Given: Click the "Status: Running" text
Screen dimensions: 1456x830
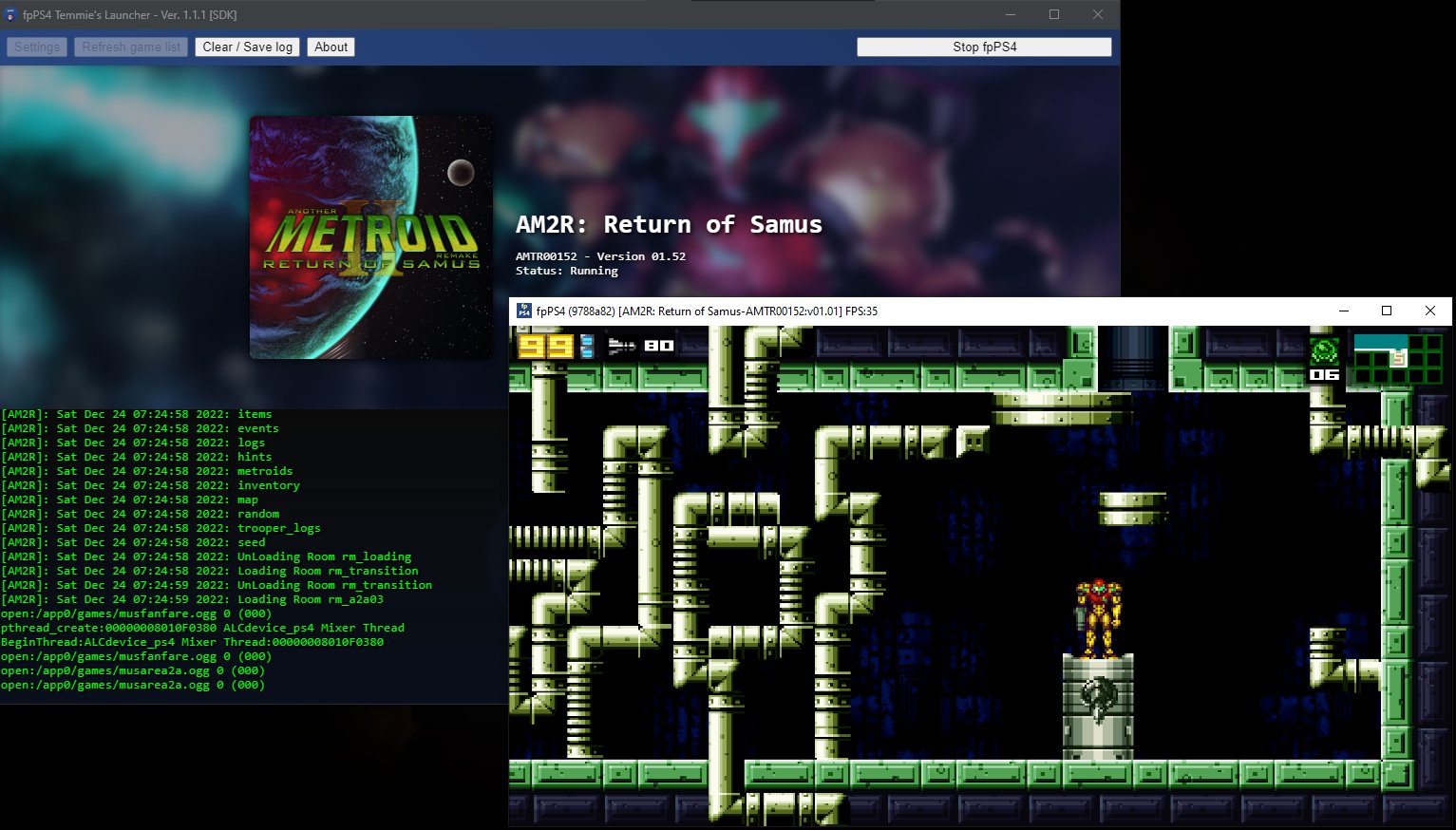Looking at the screenshot, I should (567, 271).
